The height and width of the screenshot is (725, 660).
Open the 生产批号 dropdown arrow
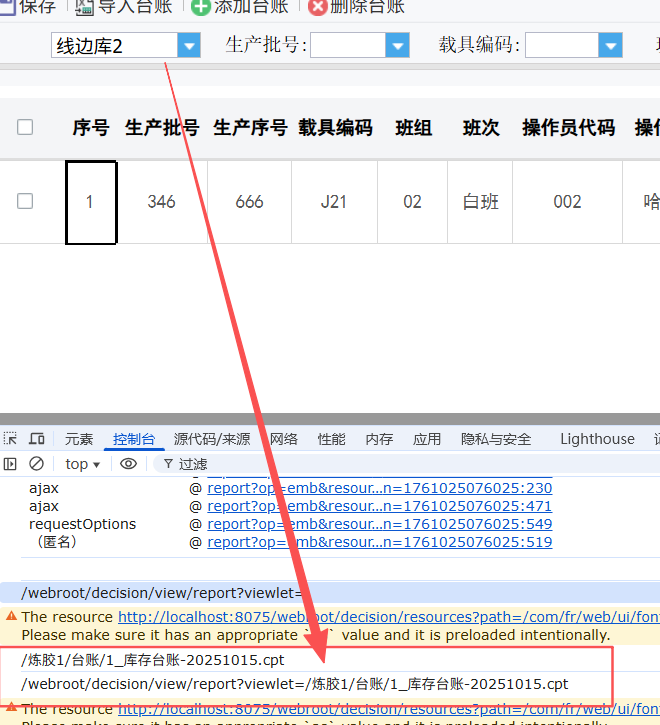(397, 45)
